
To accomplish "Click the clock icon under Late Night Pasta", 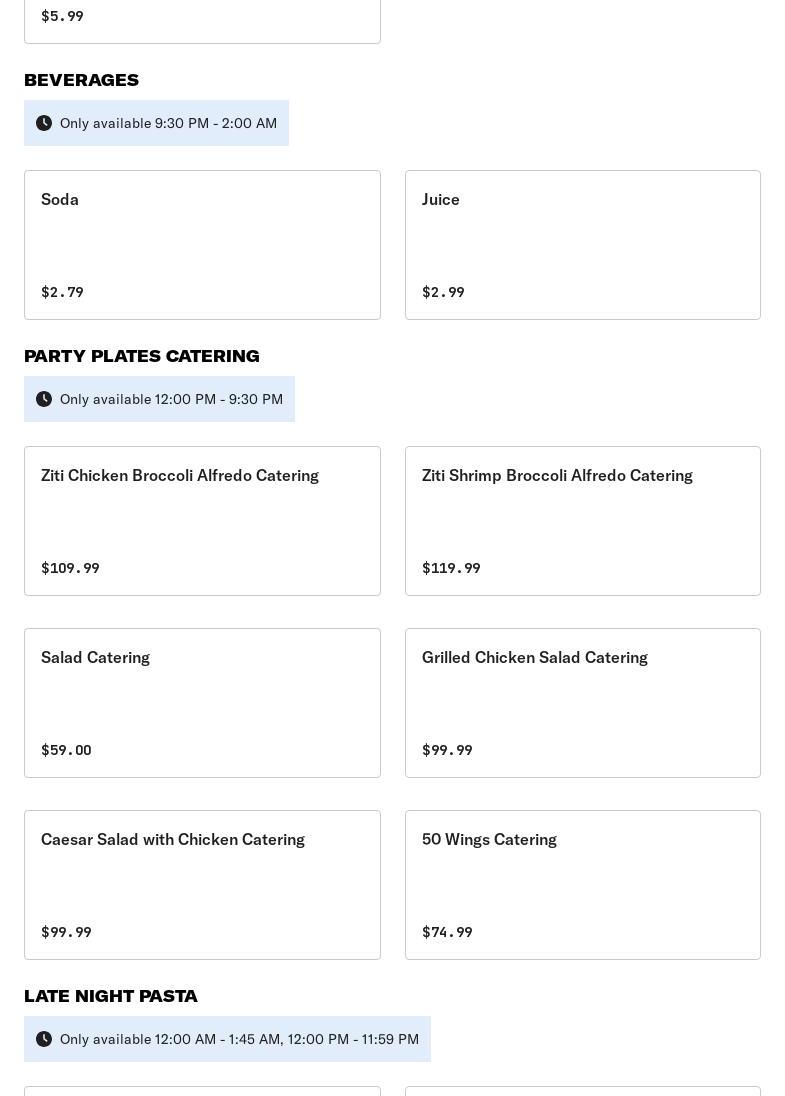I will [x=44, y=1039].
